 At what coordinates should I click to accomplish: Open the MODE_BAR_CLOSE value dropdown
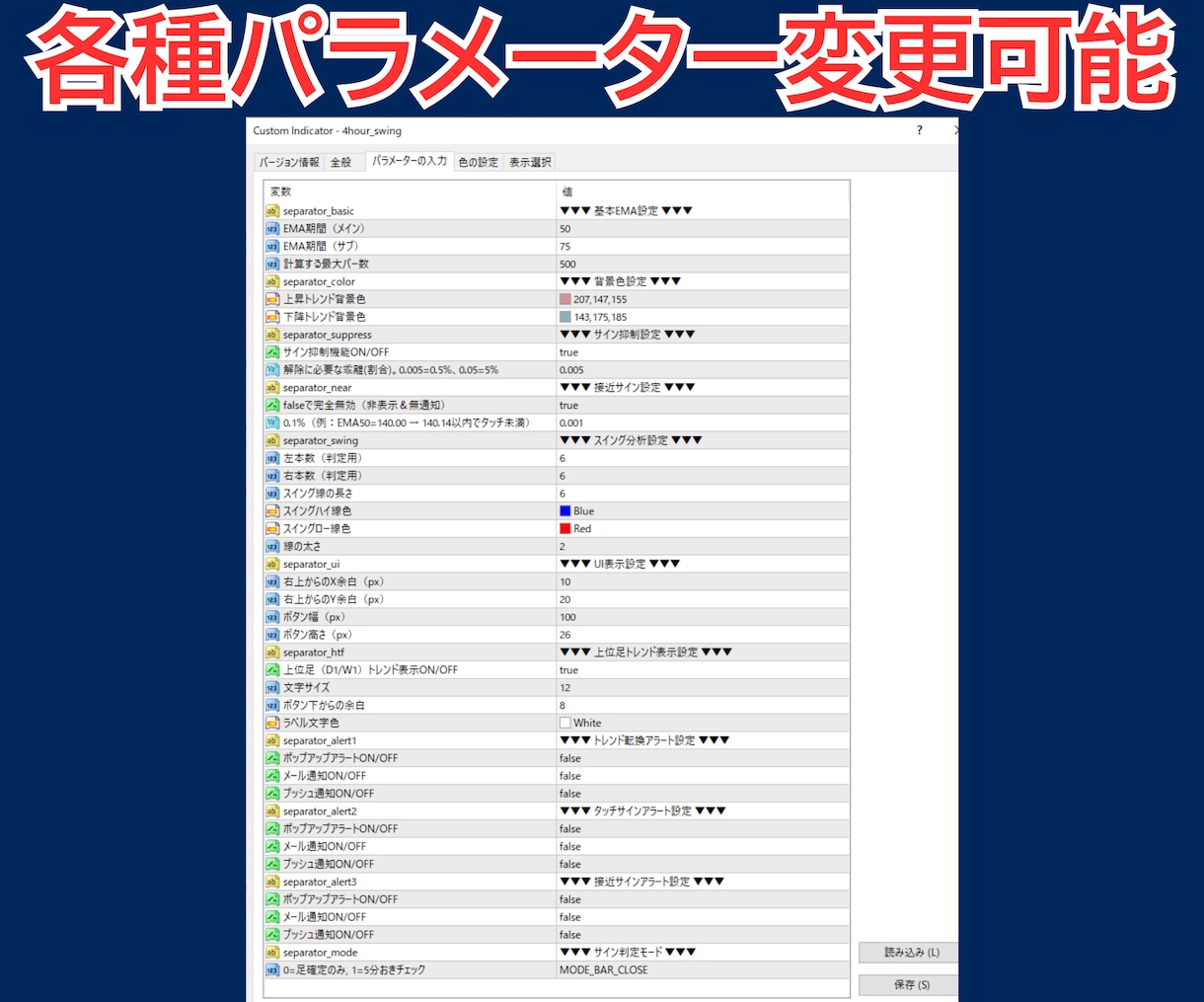(703, 970)
